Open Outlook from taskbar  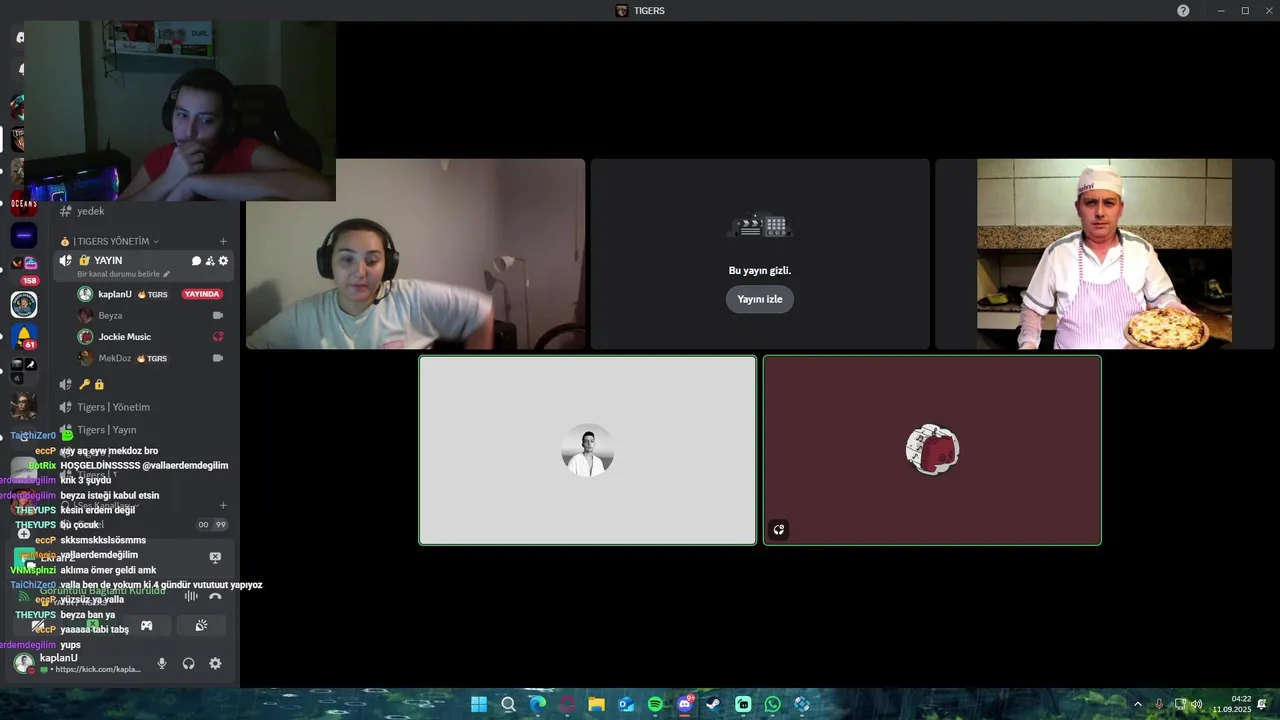pyautogui.click(x=626, y=704)
